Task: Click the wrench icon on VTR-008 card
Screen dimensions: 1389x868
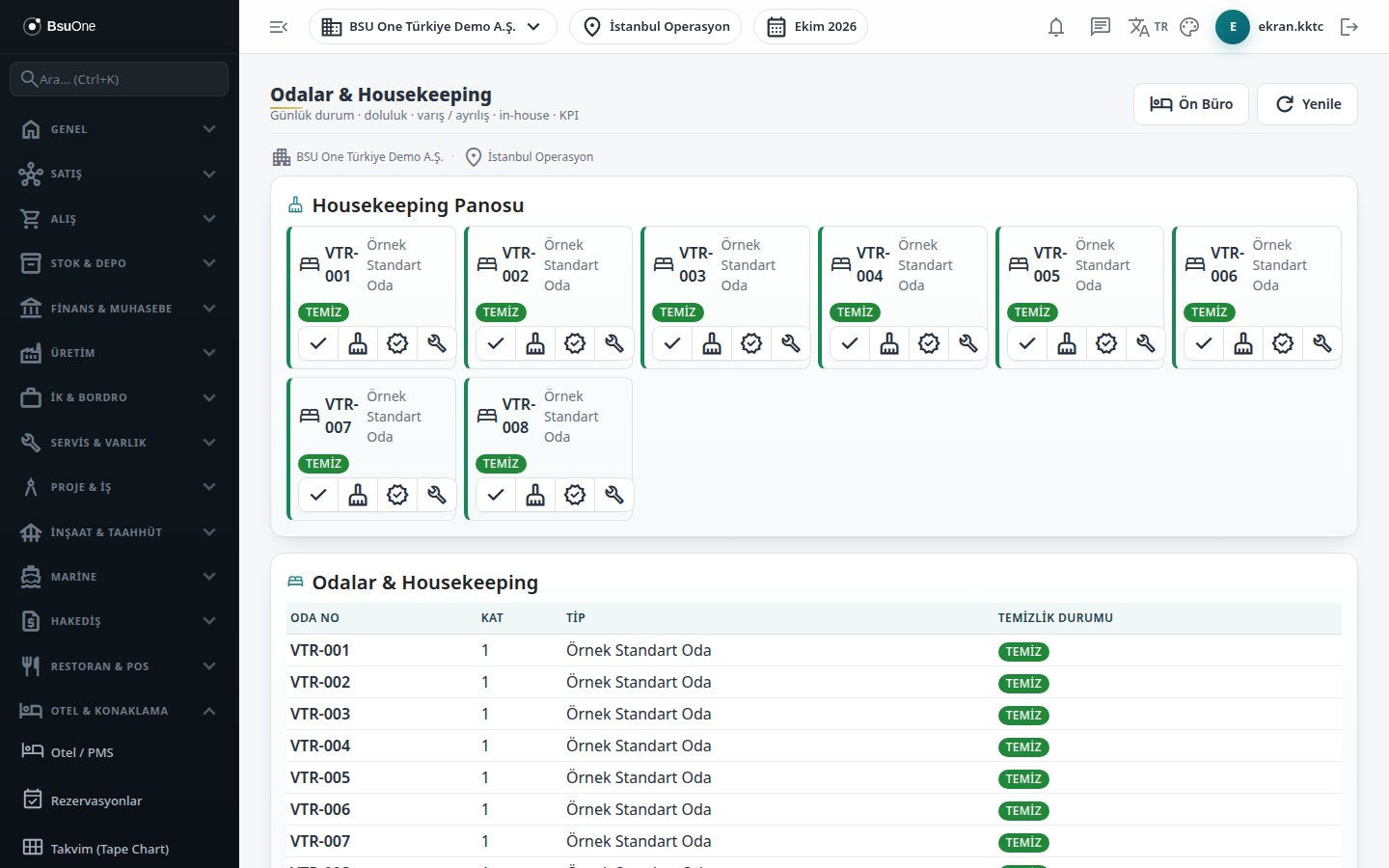Action: click(614, 495)
